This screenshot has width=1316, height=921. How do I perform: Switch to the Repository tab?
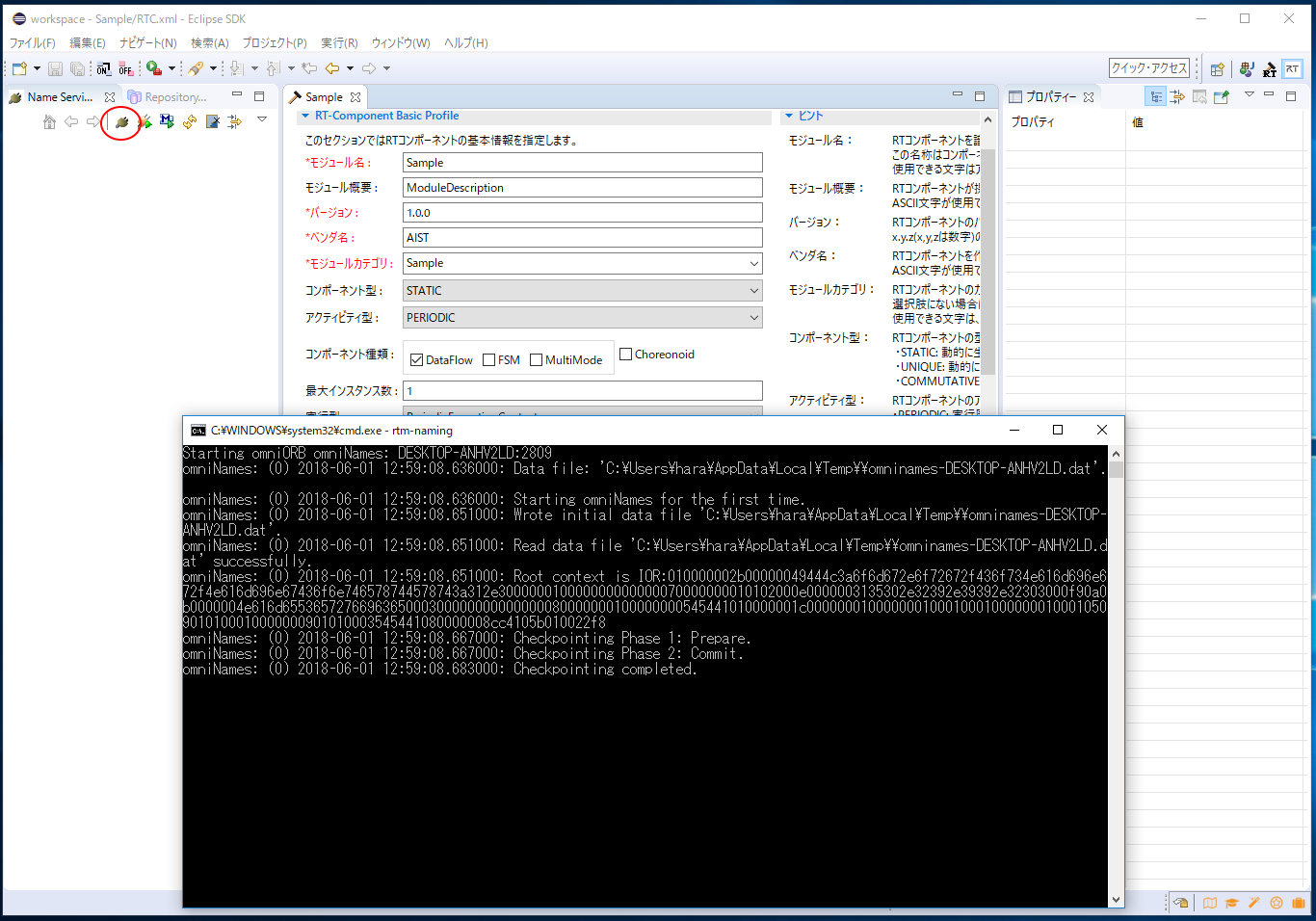(167, 97)
